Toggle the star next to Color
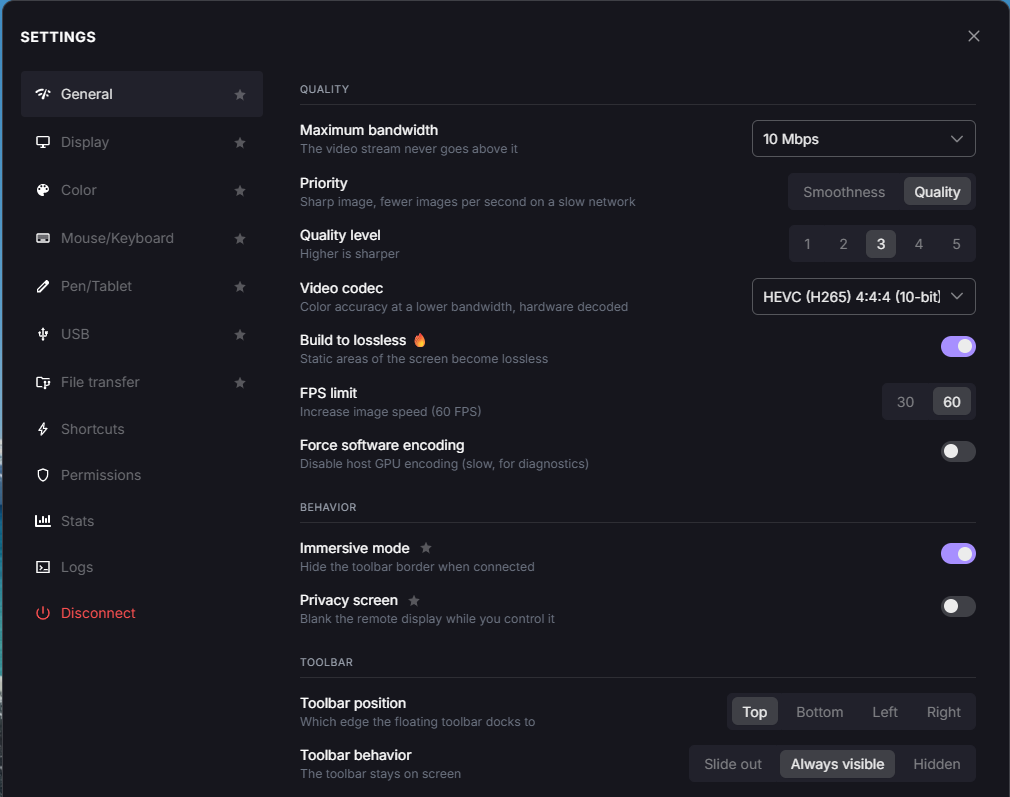The width and height of the screenshot is (1010, 797). [x=240, y=190]
